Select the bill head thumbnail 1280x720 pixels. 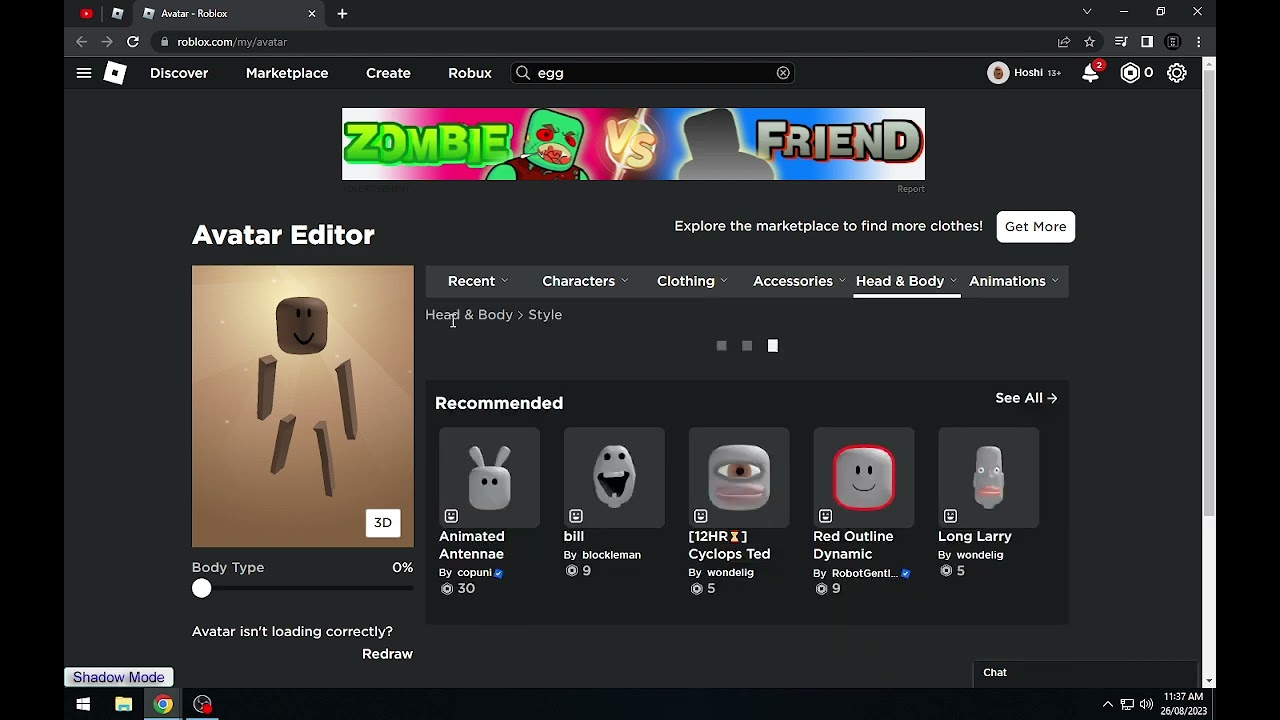point(614,478)
